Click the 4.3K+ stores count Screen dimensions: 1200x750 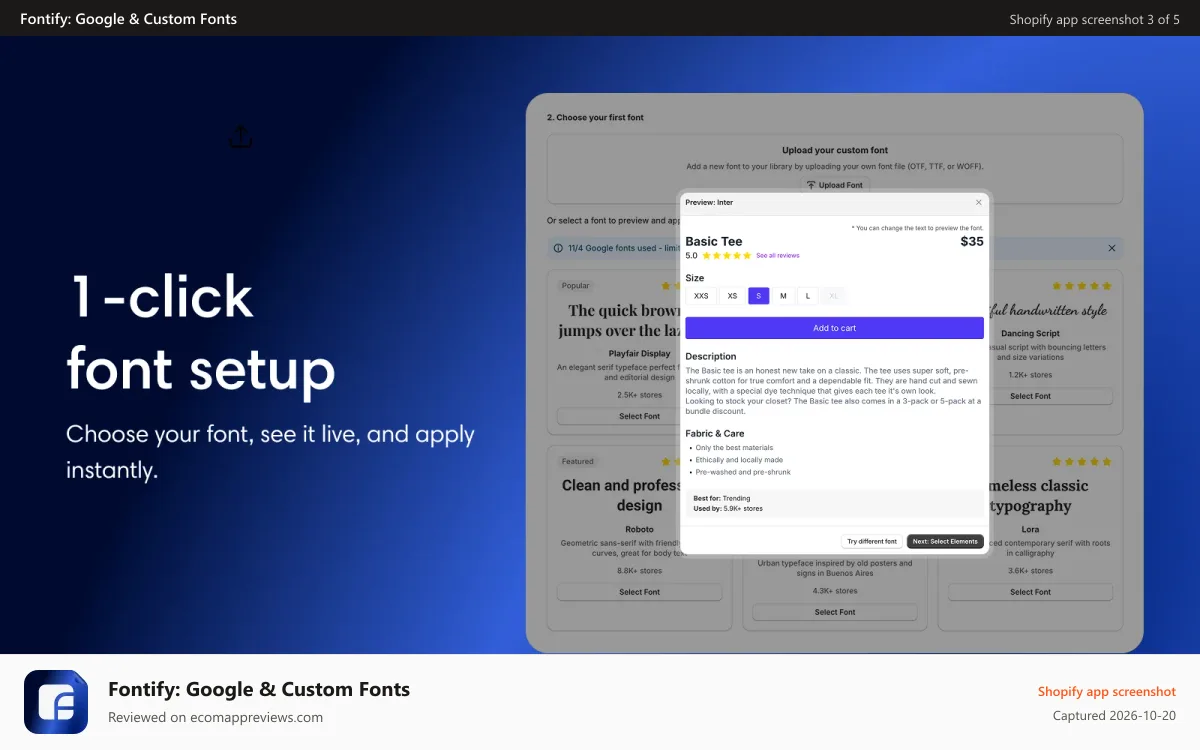point(835,591)
